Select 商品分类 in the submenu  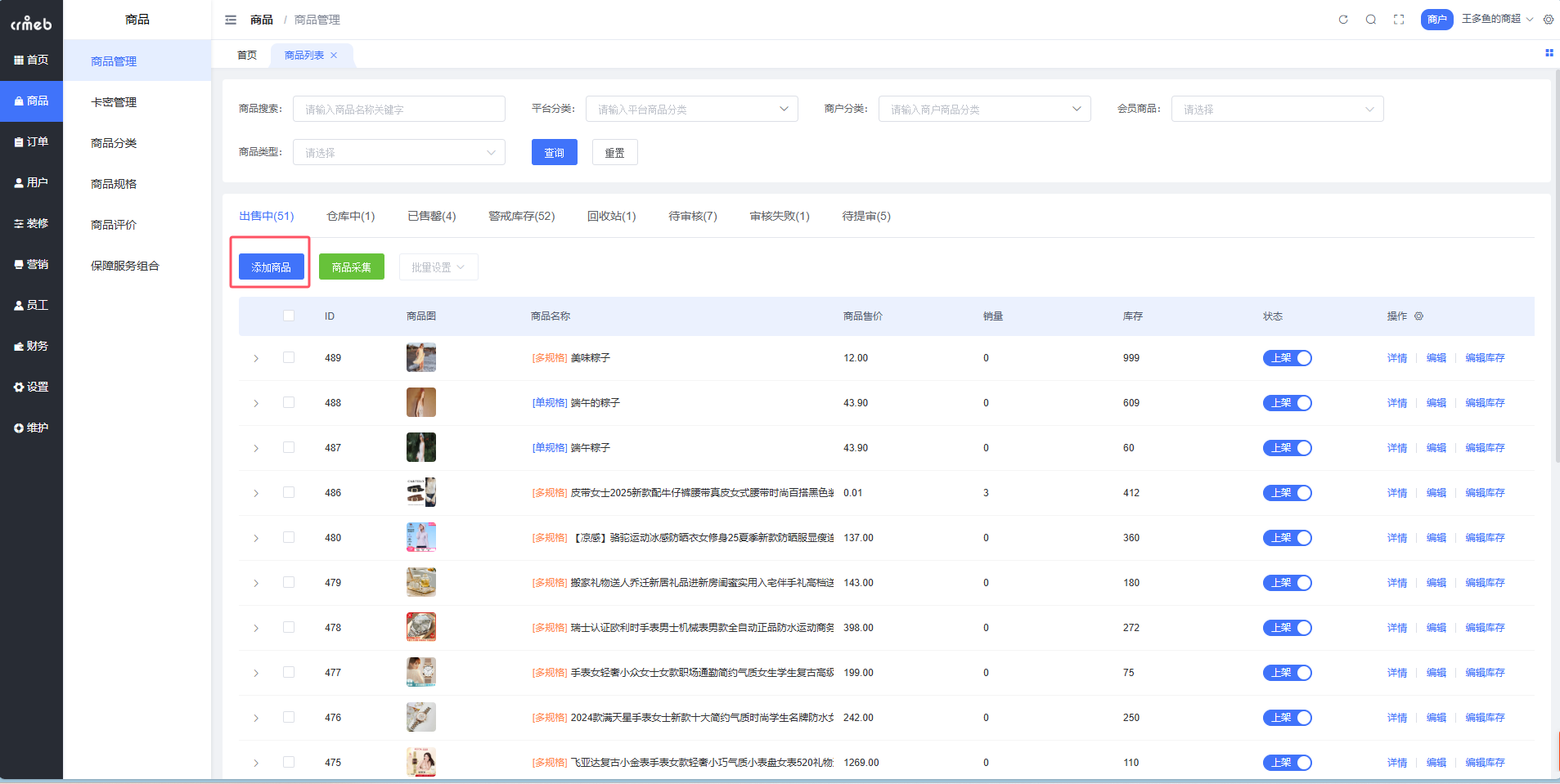(114, 143)
